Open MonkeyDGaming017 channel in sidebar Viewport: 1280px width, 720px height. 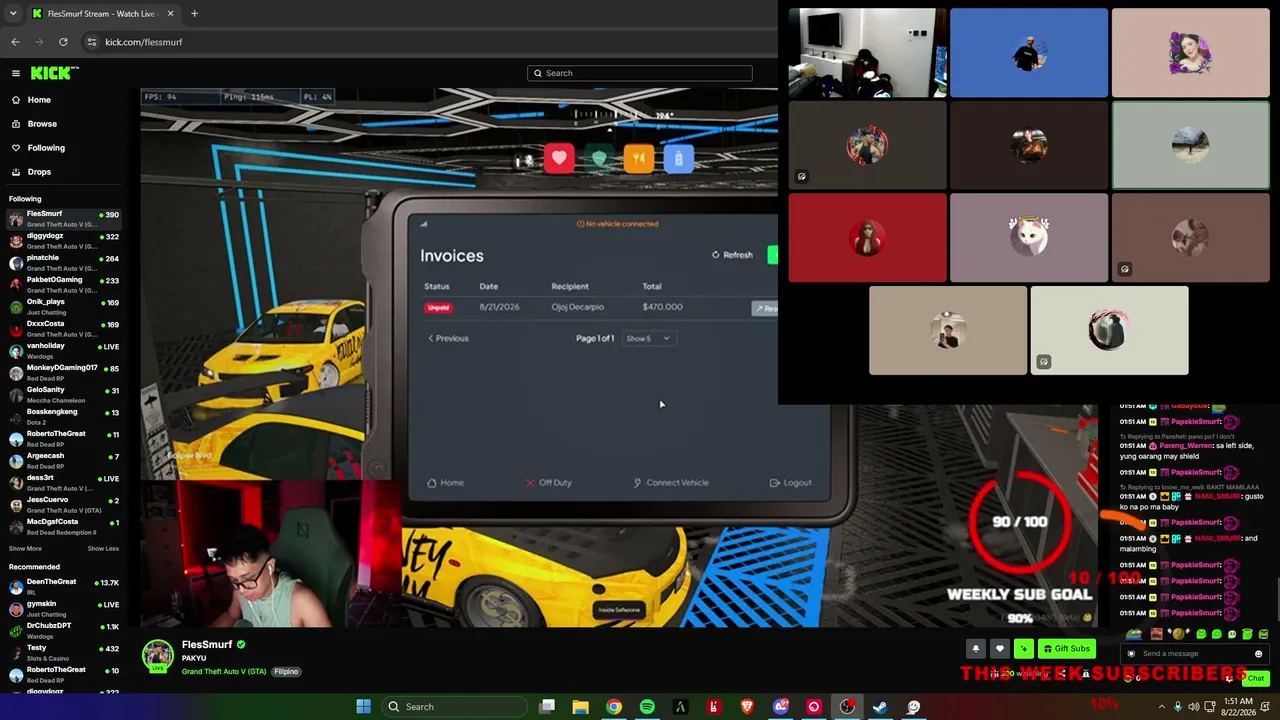click(x=62, y=372)
